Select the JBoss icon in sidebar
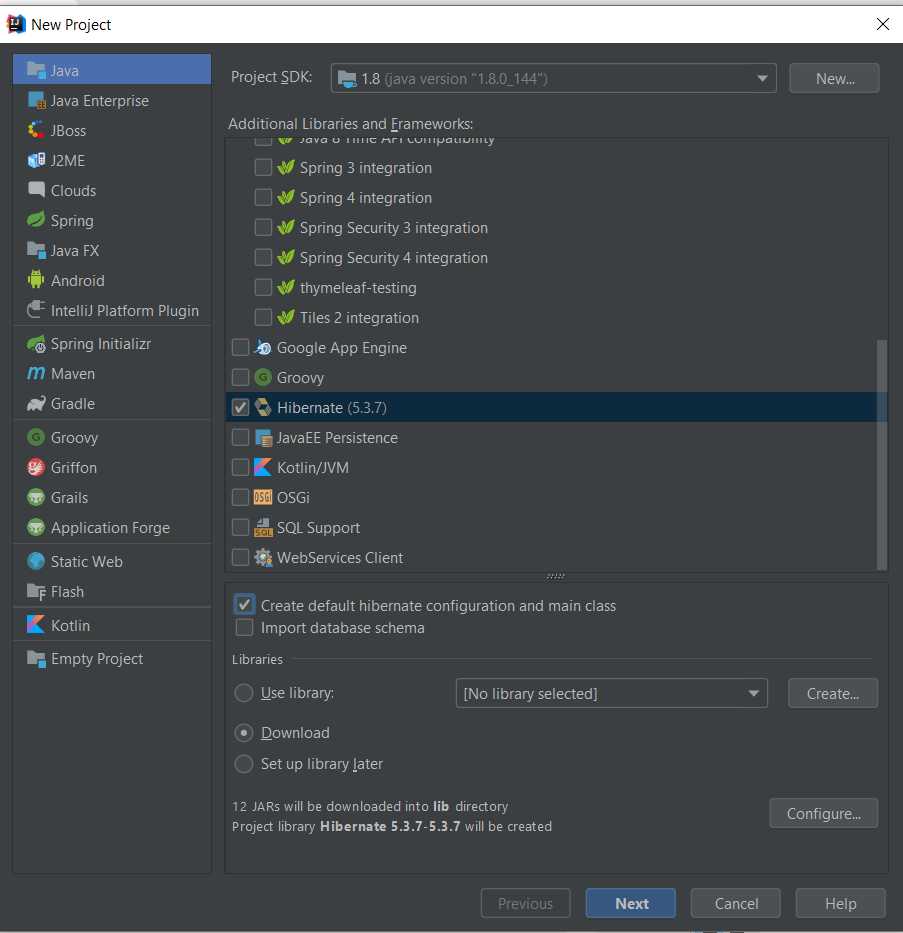 (x=36, y=130)
